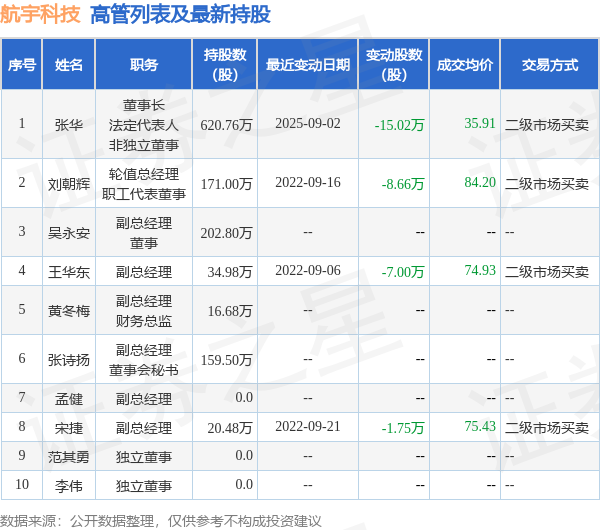The image size is (600, 530).
Task: Click the date 2022-09-06
Action: pyautogui.click(x=308, y=270)
